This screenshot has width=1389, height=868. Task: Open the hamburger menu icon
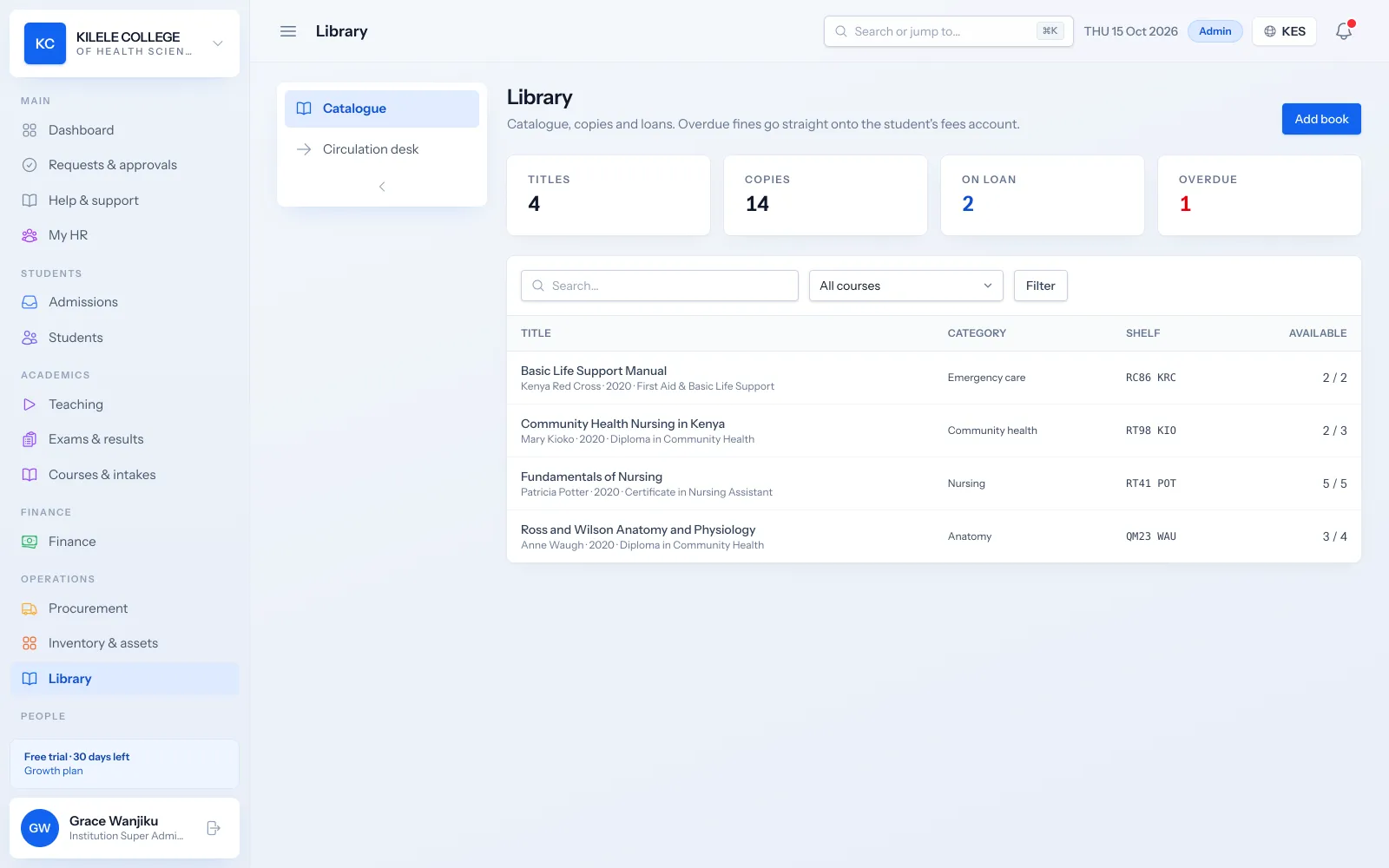[288, 31]
